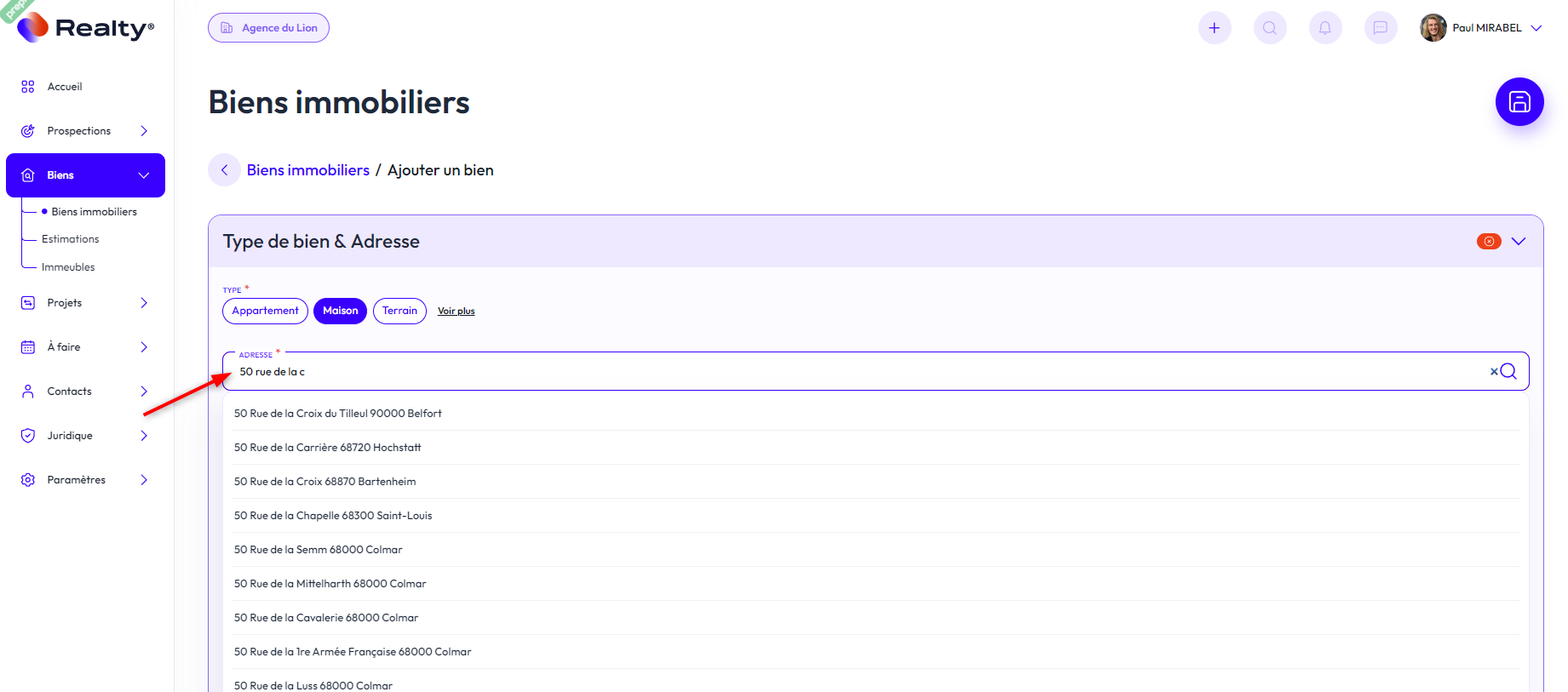
Task: Go back using the breadcrumb arrow button
Action: click(224, 170)
